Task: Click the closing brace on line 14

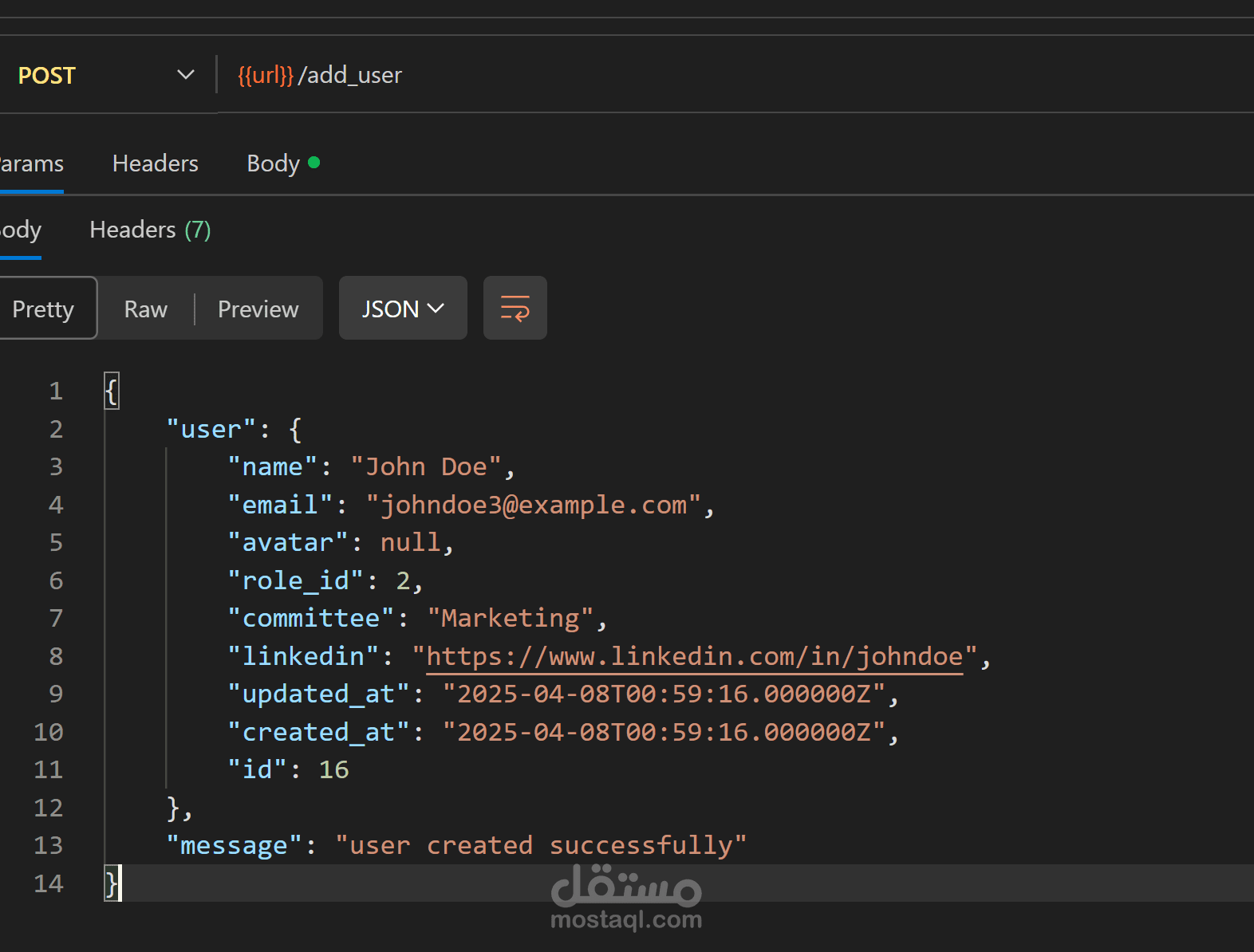Action: 112,883
